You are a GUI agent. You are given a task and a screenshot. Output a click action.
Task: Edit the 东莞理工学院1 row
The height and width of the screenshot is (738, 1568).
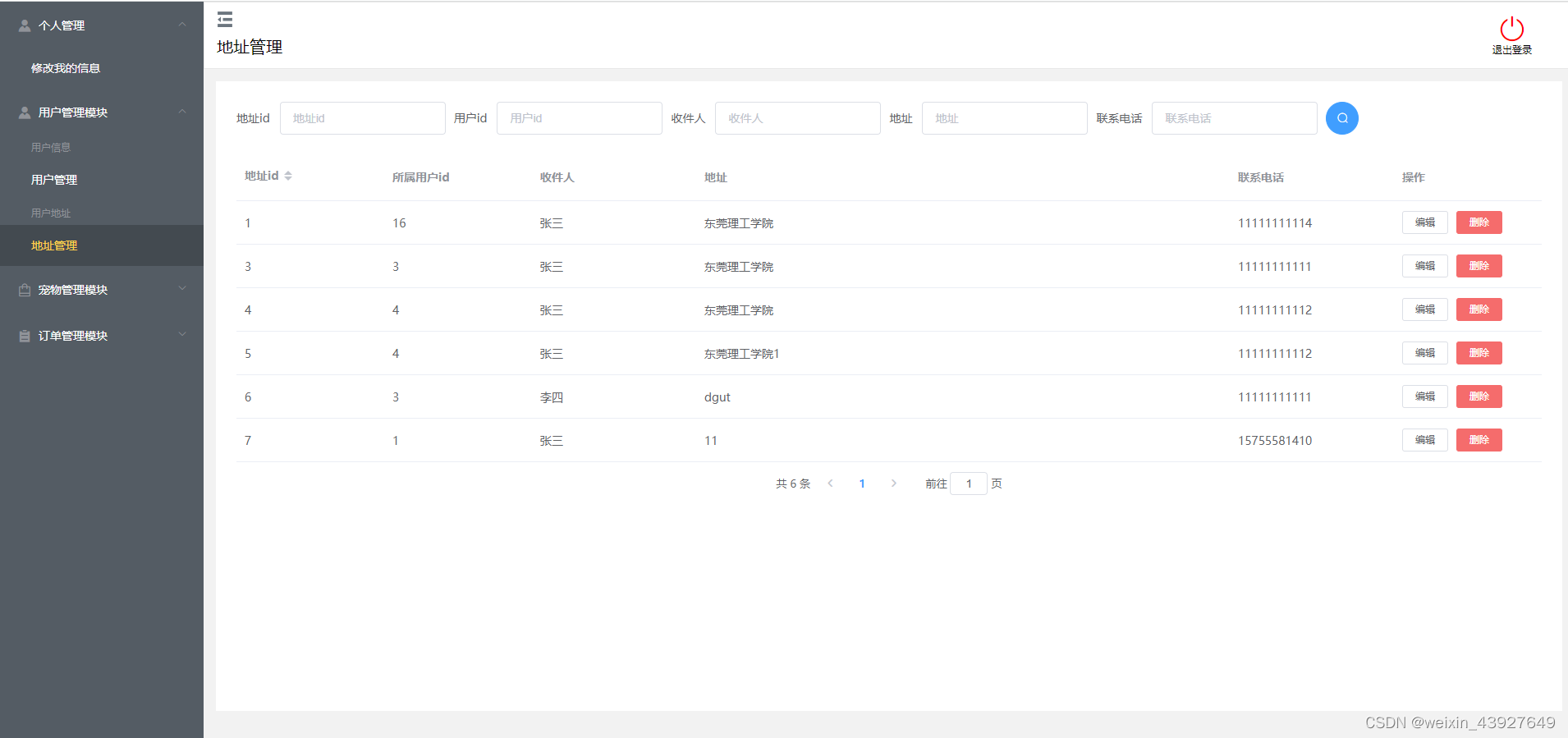coord(1425,353)
